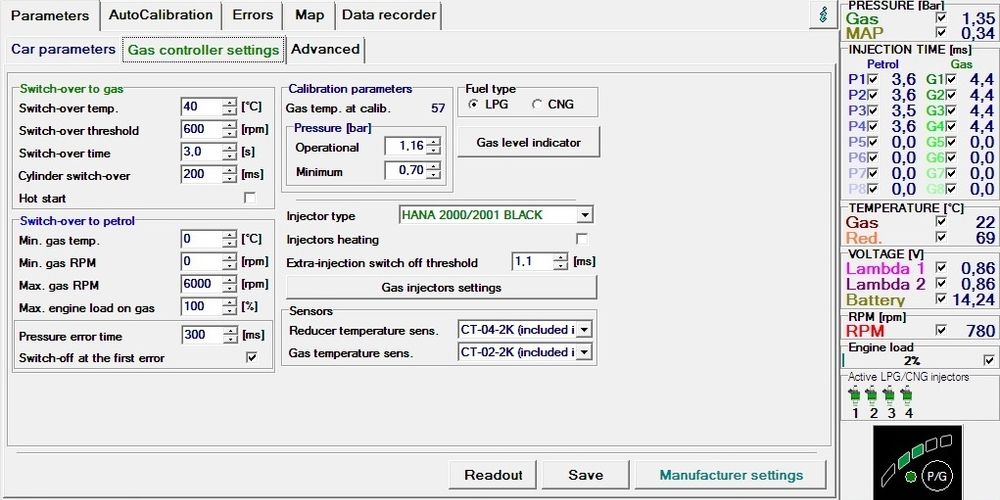Toggle the Hot start checkbox

(250, 198)
